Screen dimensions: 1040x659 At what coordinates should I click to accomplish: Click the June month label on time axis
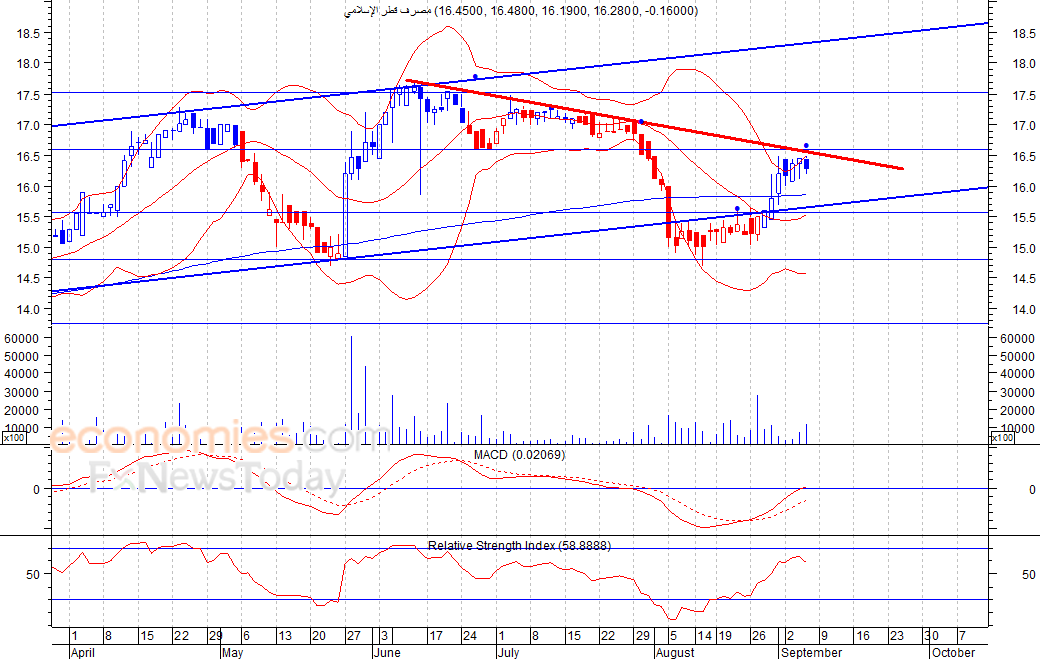[x=387, y=652]
